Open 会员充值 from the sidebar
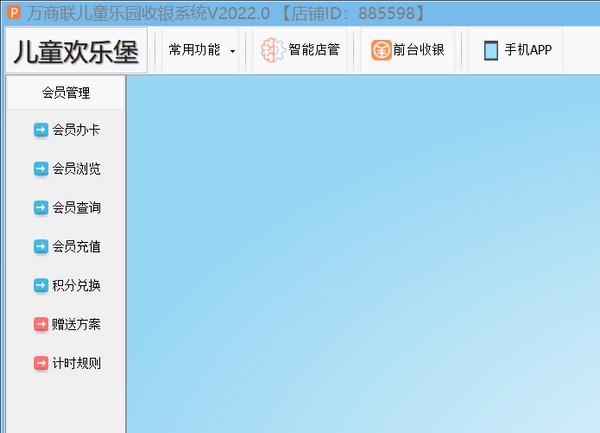 point(76,246)
